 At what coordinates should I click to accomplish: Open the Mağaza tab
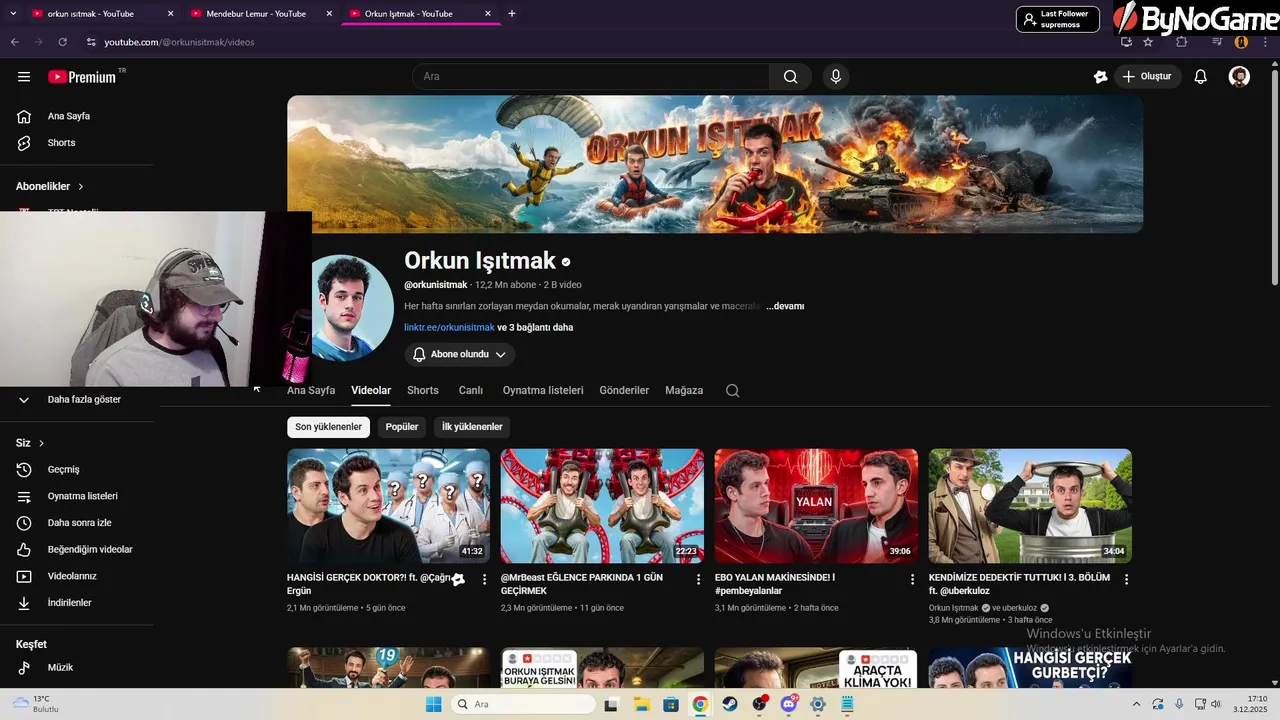pos(684,391)
